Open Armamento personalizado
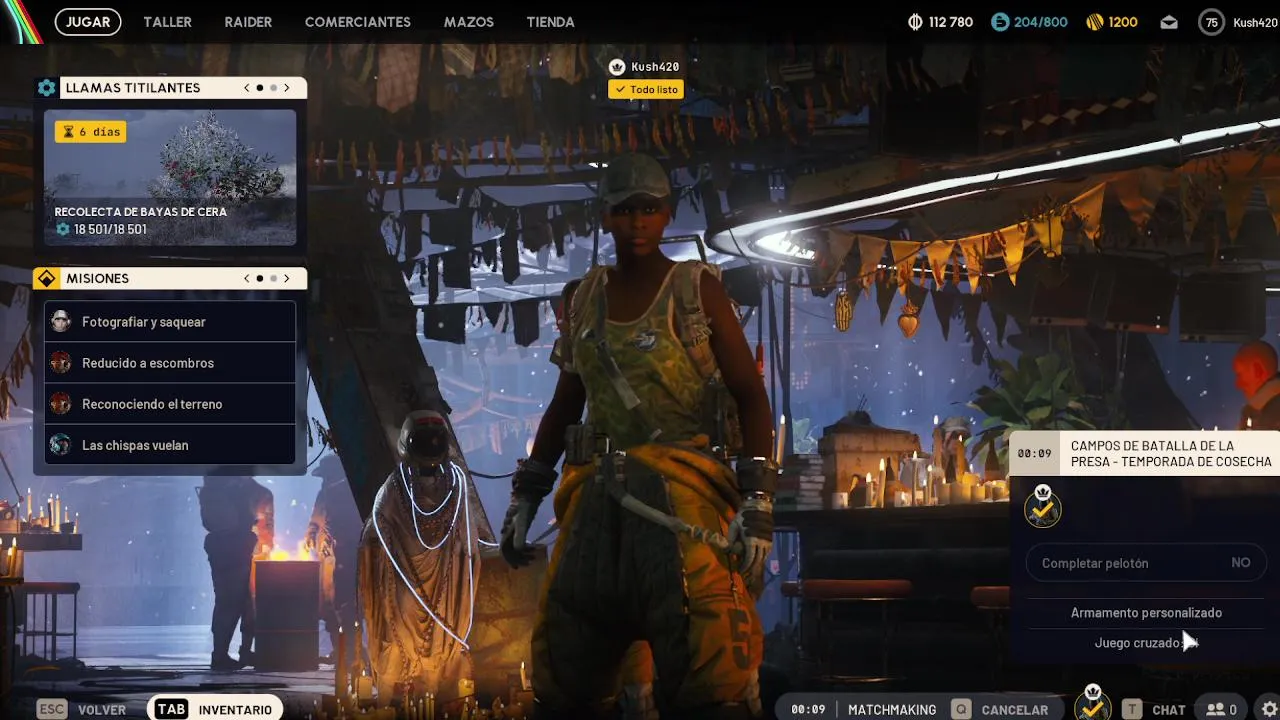The width and height of the screenshot is (1280, 720). [1146, 613]
